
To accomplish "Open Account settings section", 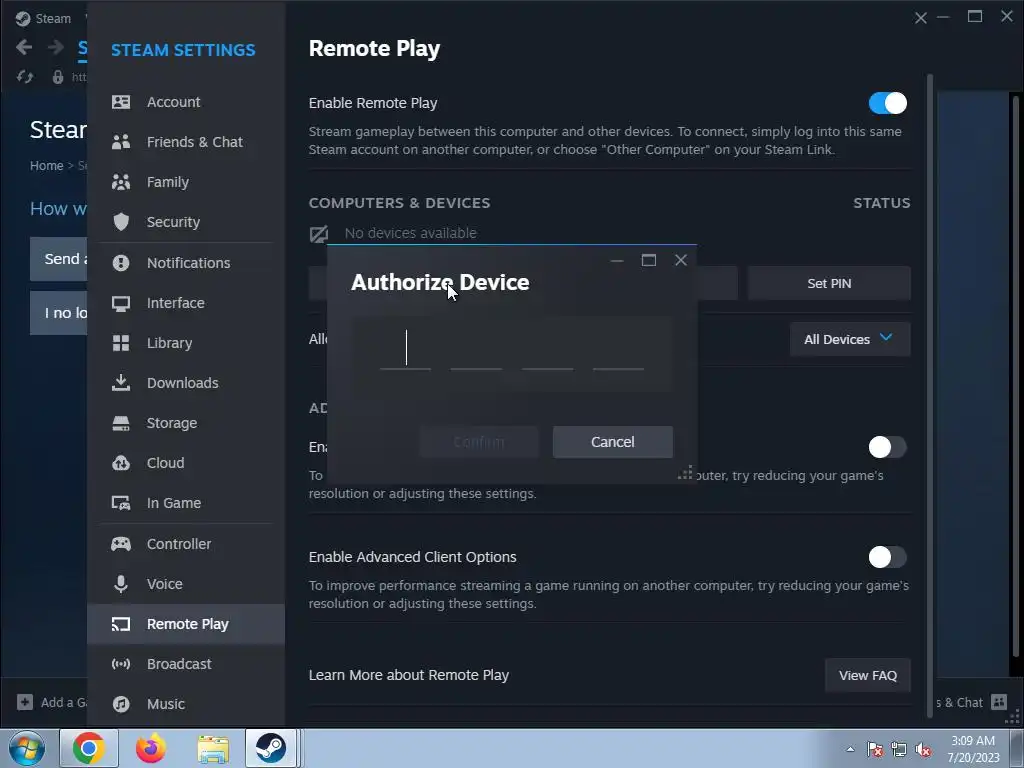I will tap(186, 102).
